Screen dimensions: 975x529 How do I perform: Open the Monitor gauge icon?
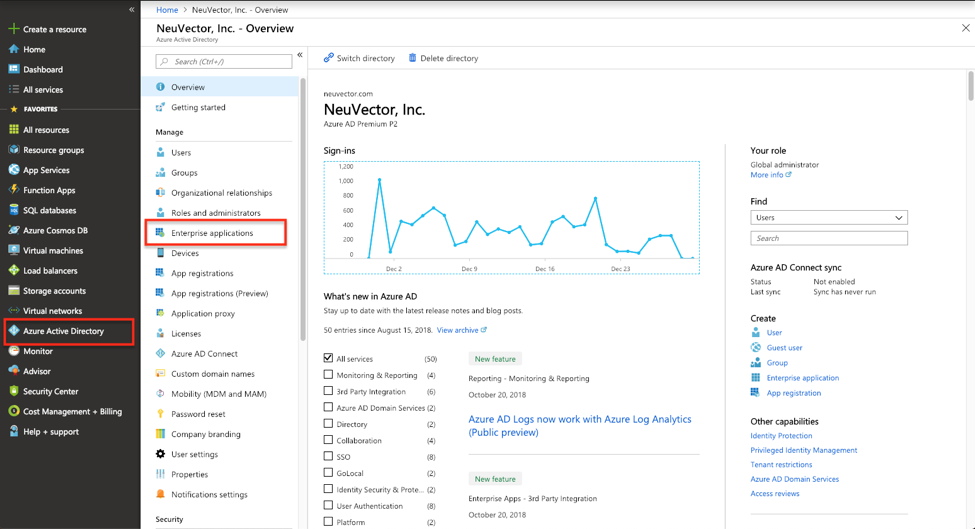tap(14, 351)
